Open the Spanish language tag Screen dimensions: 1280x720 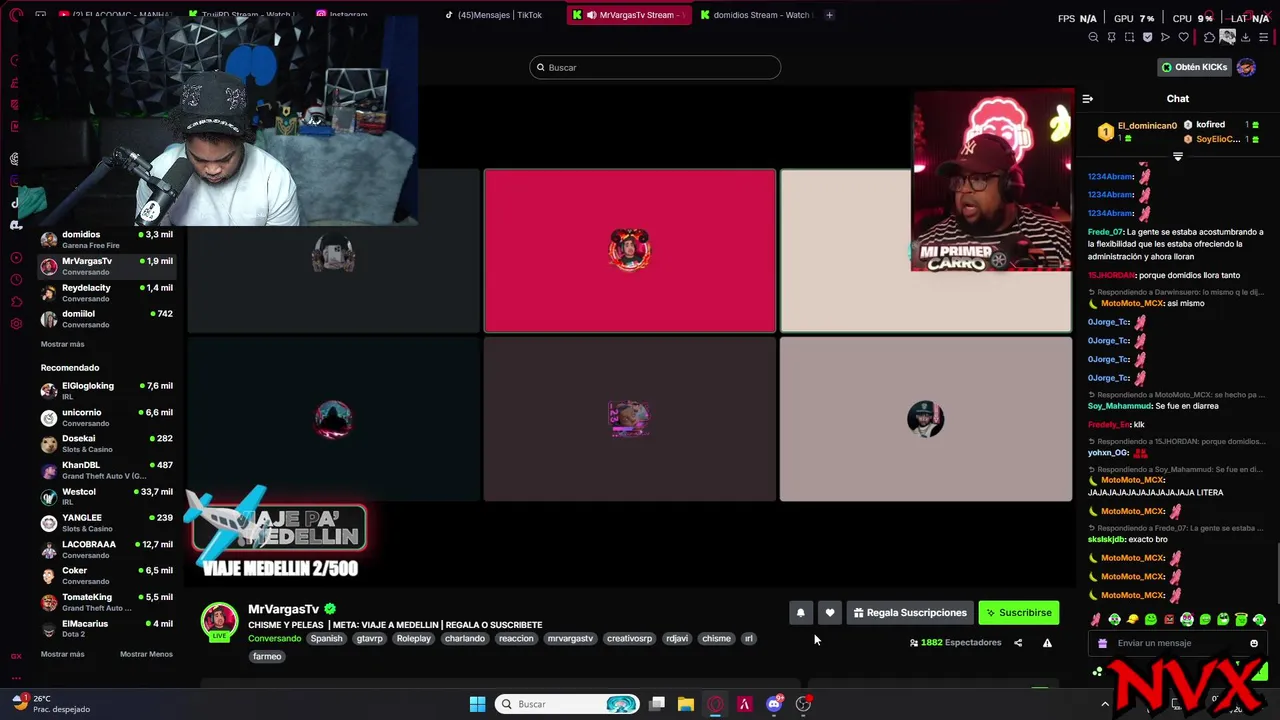click(x=326, y=638)
